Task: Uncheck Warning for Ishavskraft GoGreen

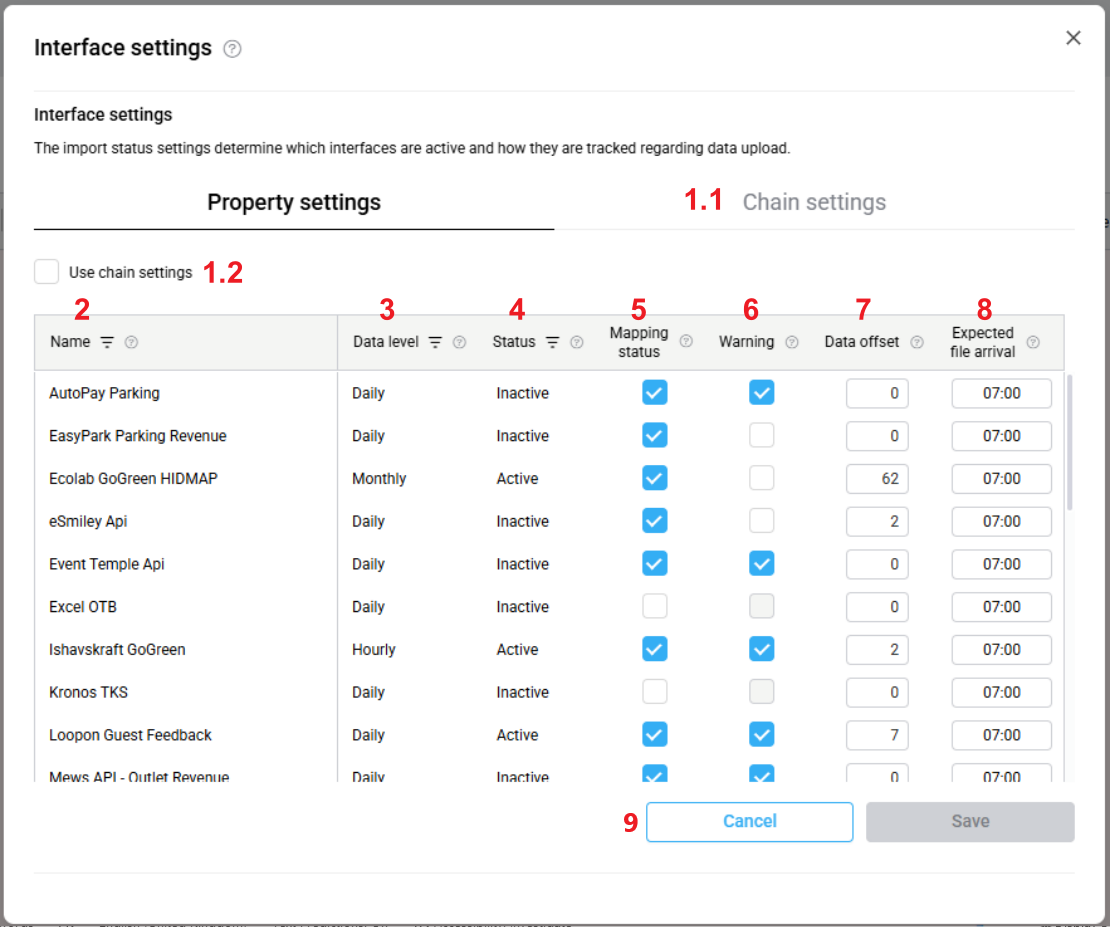Action: [x=762, y=649]
